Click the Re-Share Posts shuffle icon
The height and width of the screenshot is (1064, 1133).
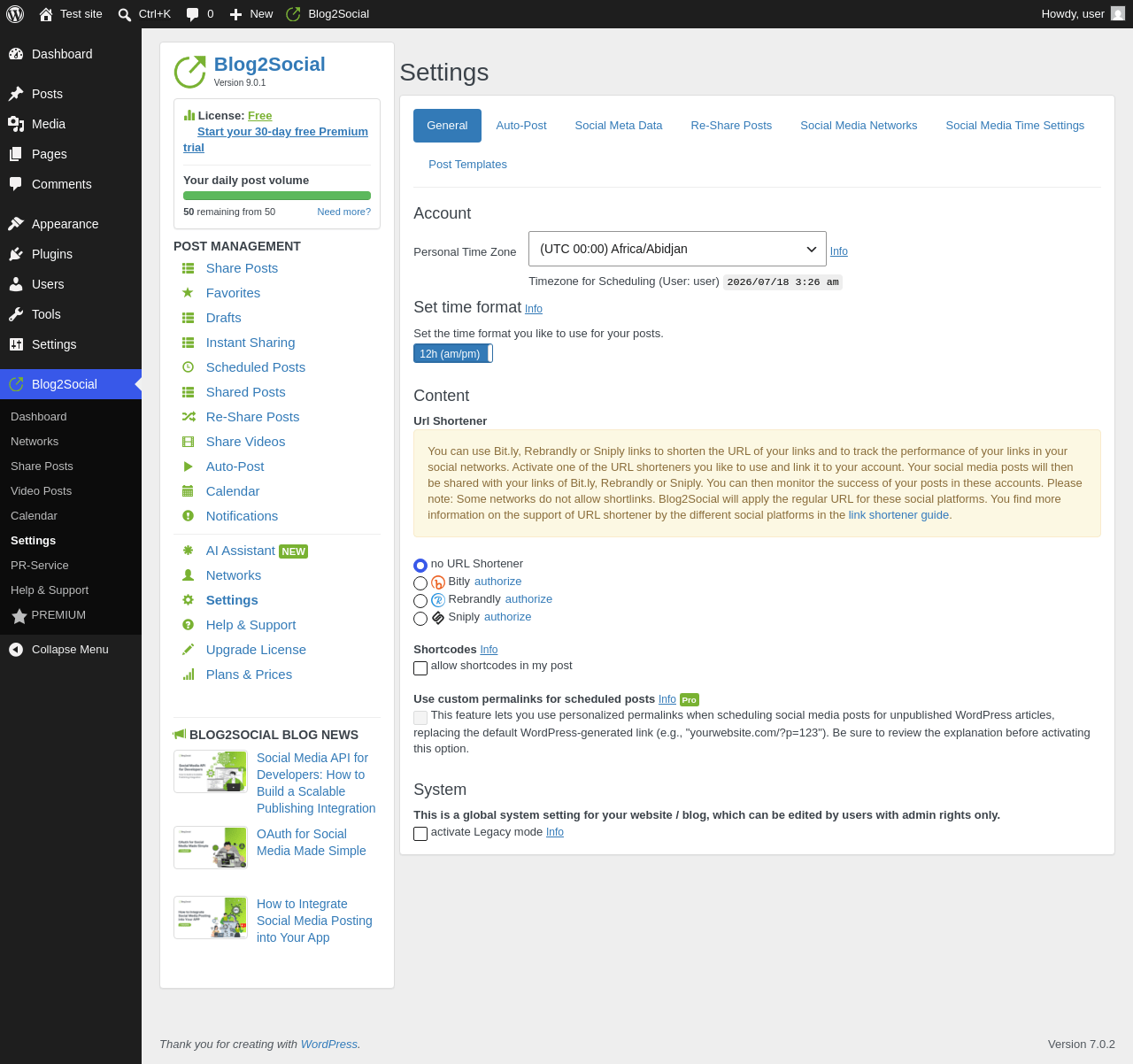[x=188, y=417]
